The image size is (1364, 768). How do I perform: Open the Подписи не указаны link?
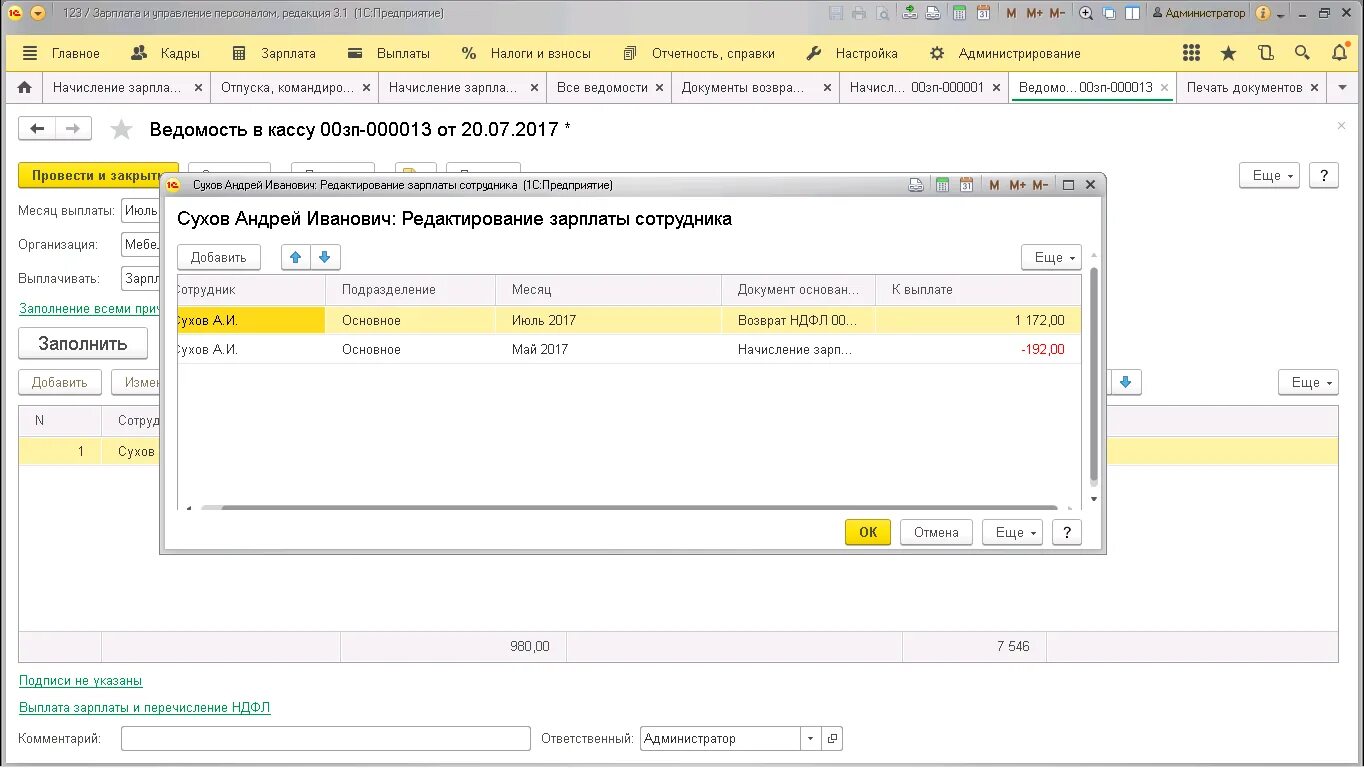(81, 680)
